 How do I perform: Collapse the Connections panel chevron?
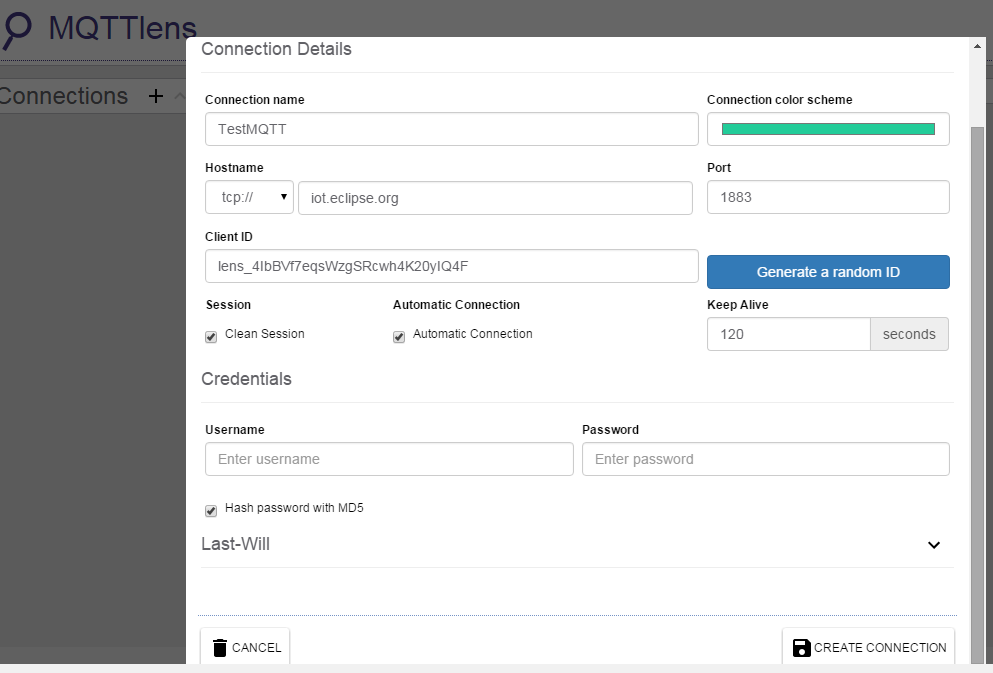tap(180, 96)
